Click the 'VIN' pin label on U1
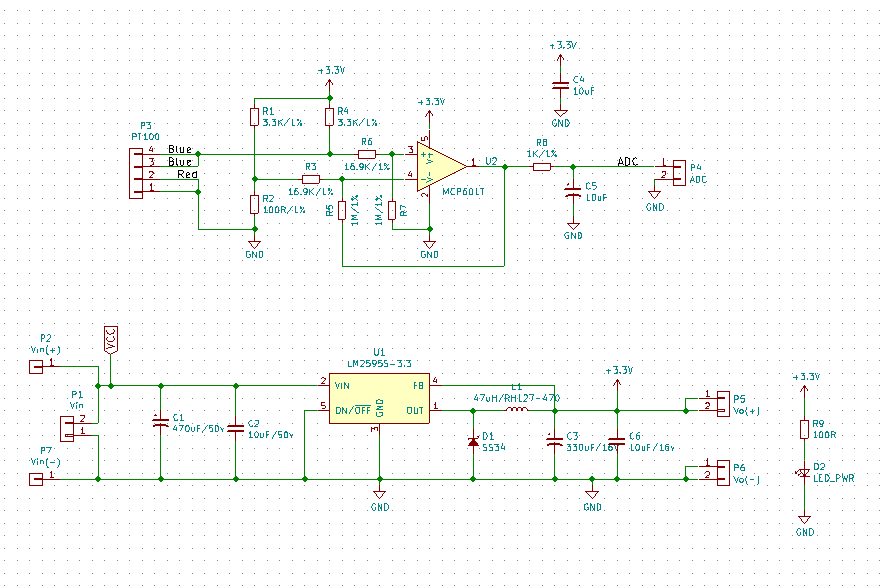Viewport: 880px width, 588px height. (342, 385)
